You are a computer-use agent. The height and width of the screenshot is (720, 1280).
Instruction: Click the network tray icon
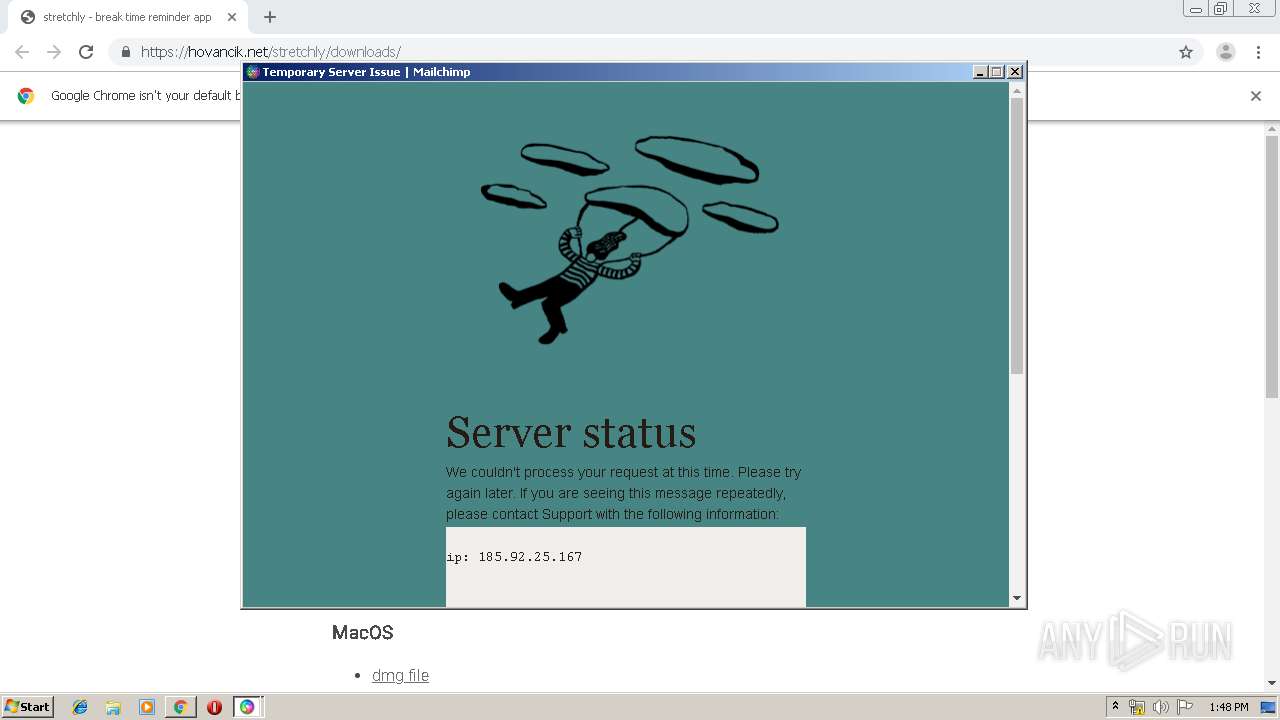pyautogui.click(x=1137, y=707)
